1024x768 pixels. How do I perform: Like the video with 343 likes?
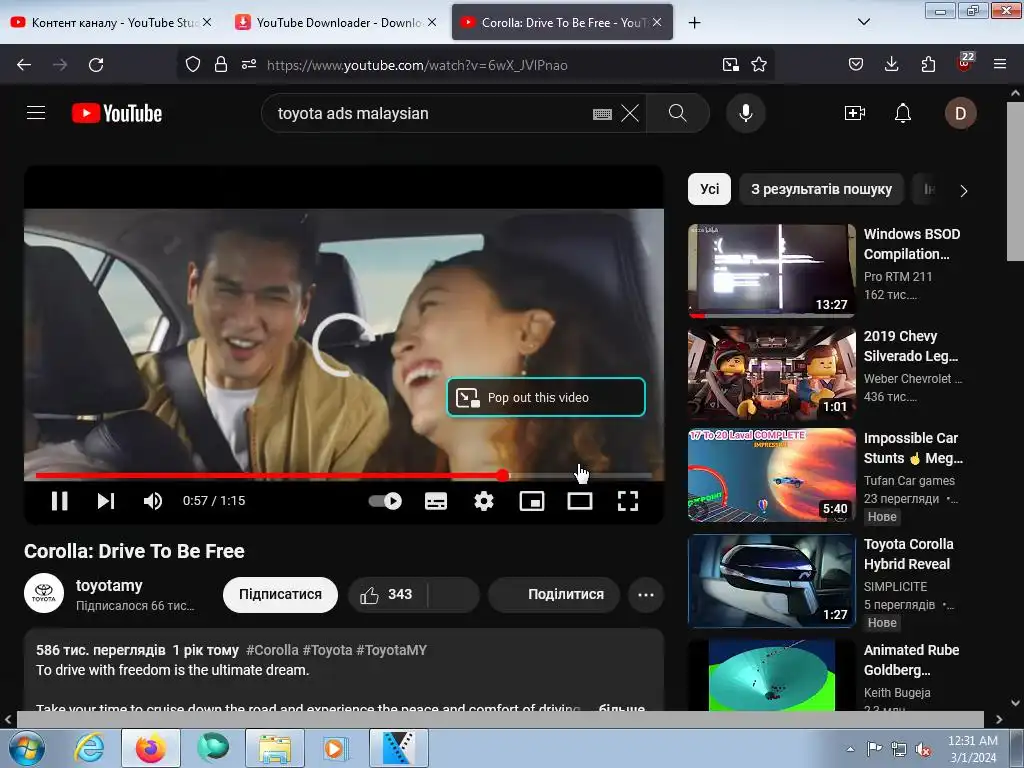tap(387, 594)
